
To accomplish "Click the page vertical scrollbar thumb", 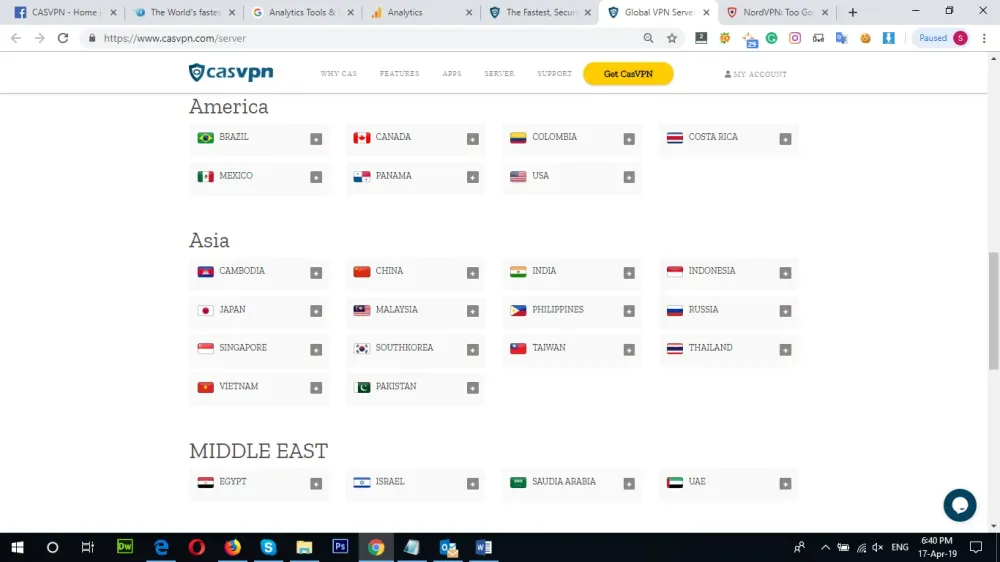I will [x=994, y=311].
